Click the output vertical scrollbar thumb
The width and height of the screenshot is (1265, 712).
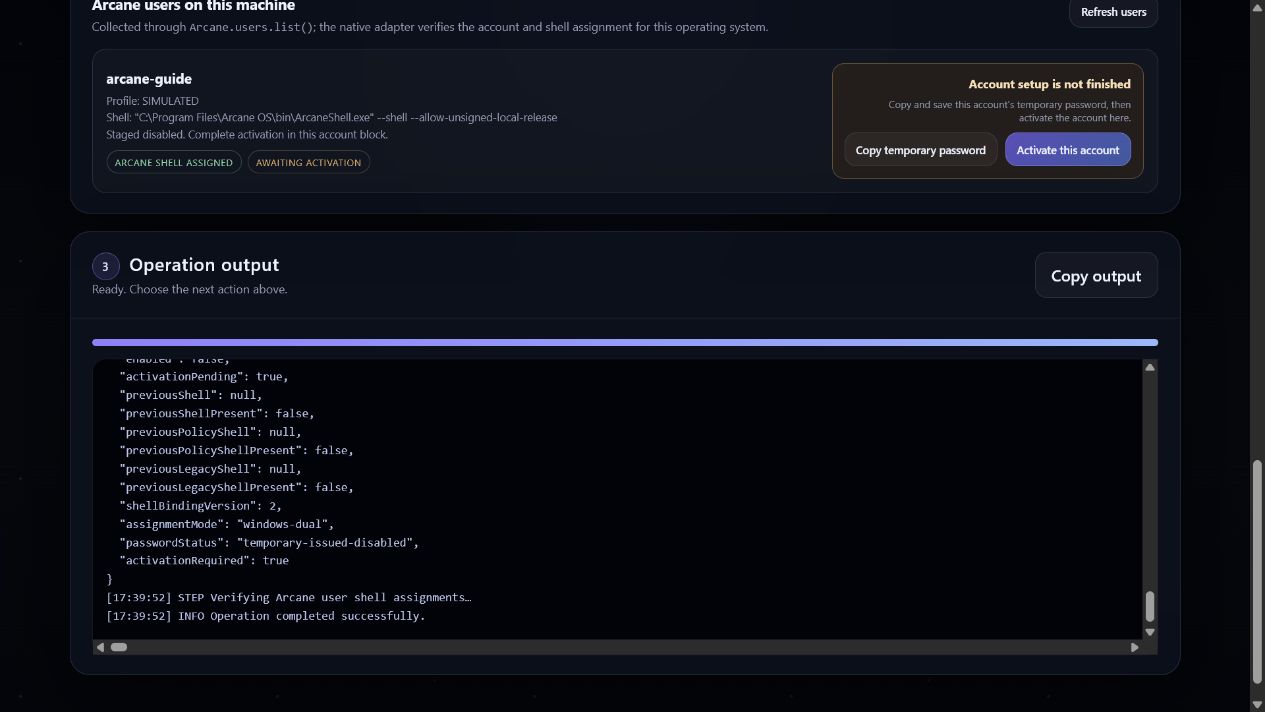[1150, 606]
